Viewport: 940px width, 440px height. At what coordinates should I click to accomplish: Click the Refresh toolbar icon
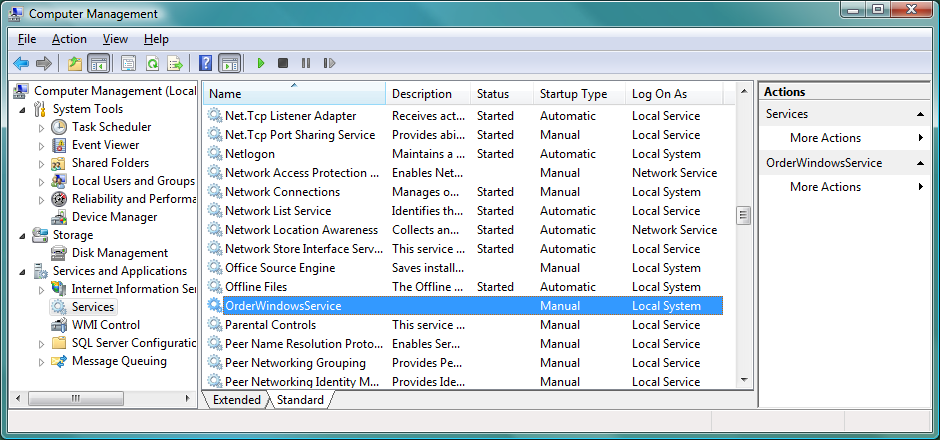pyautogui.click(x=152, y=64)
